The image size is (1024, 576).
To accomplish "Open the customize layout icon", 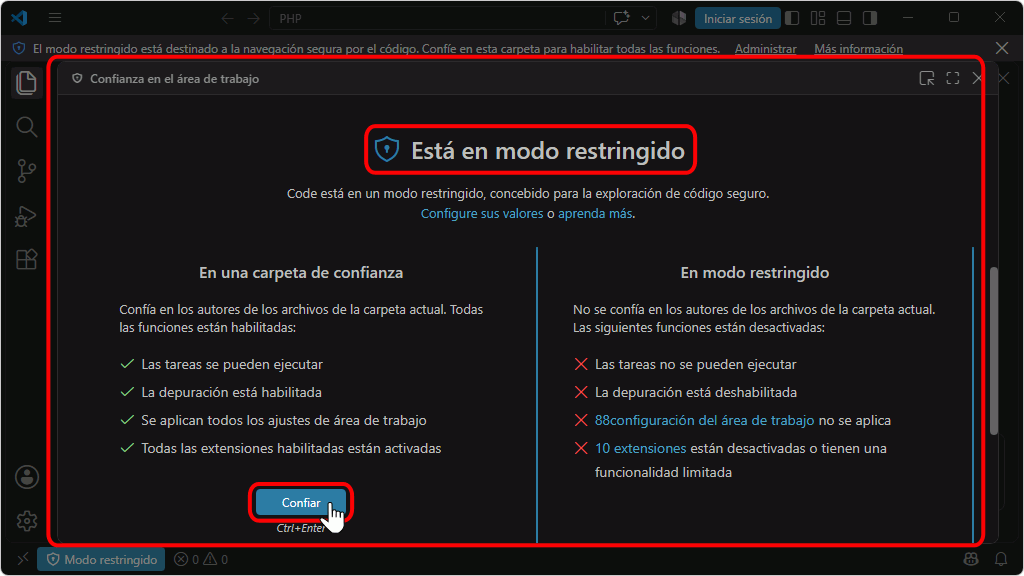I will [818, 18].
